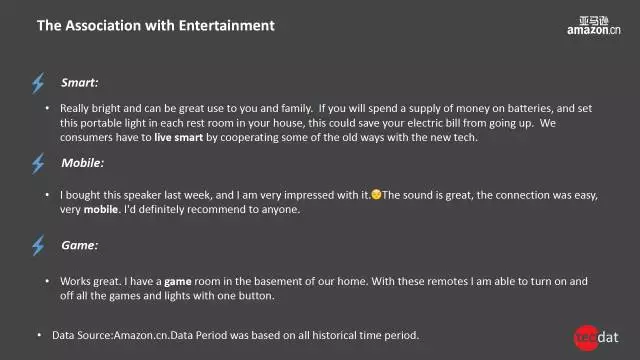
Task: Click the yellow emoji in the speaker review
Action: [x=376, y=194]
